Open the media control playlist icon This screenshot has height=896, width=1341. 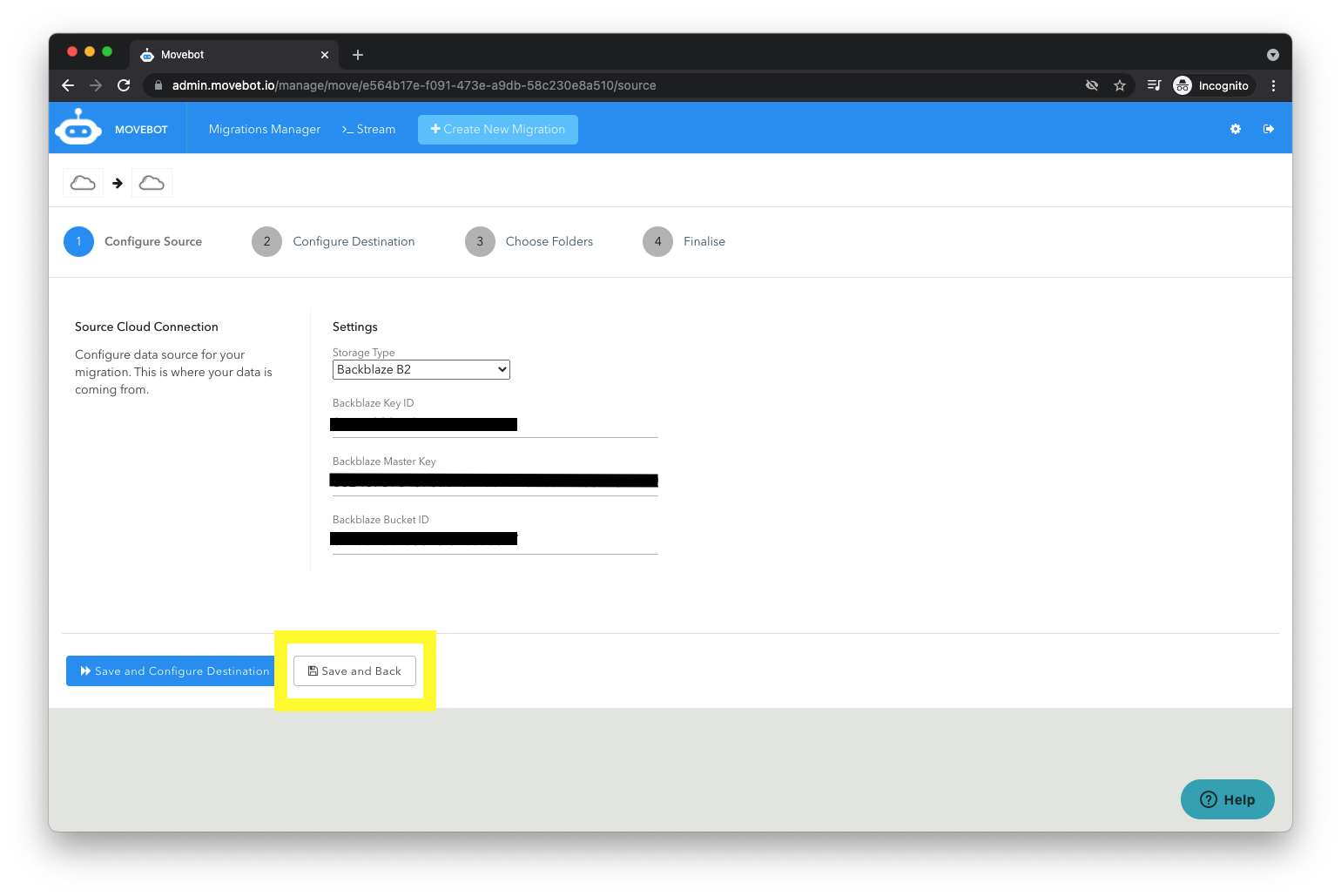tap(1154, 85)
